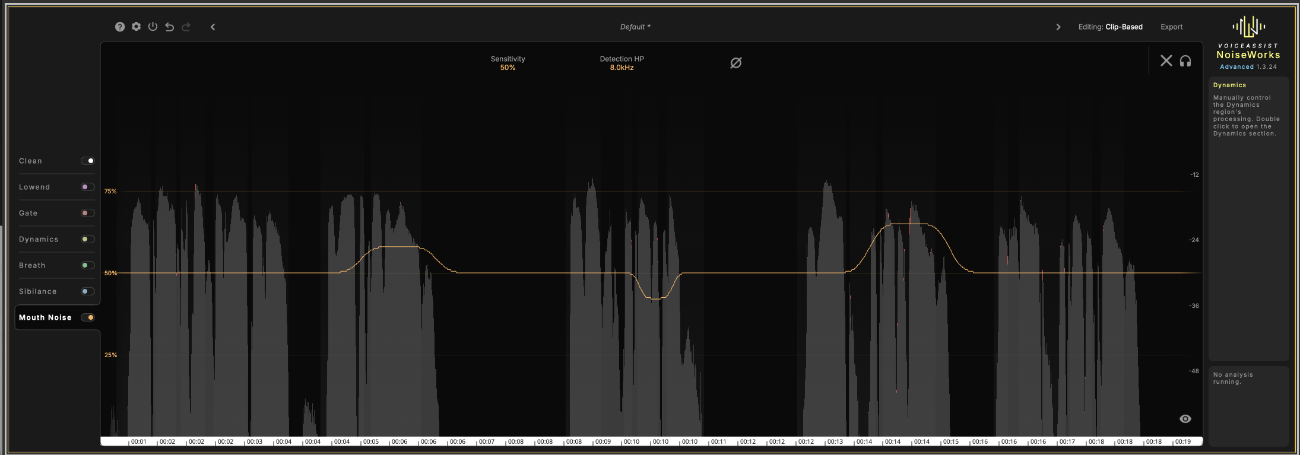
Task: Click the 00:01 timeline marker
Action: click(138, 441)
